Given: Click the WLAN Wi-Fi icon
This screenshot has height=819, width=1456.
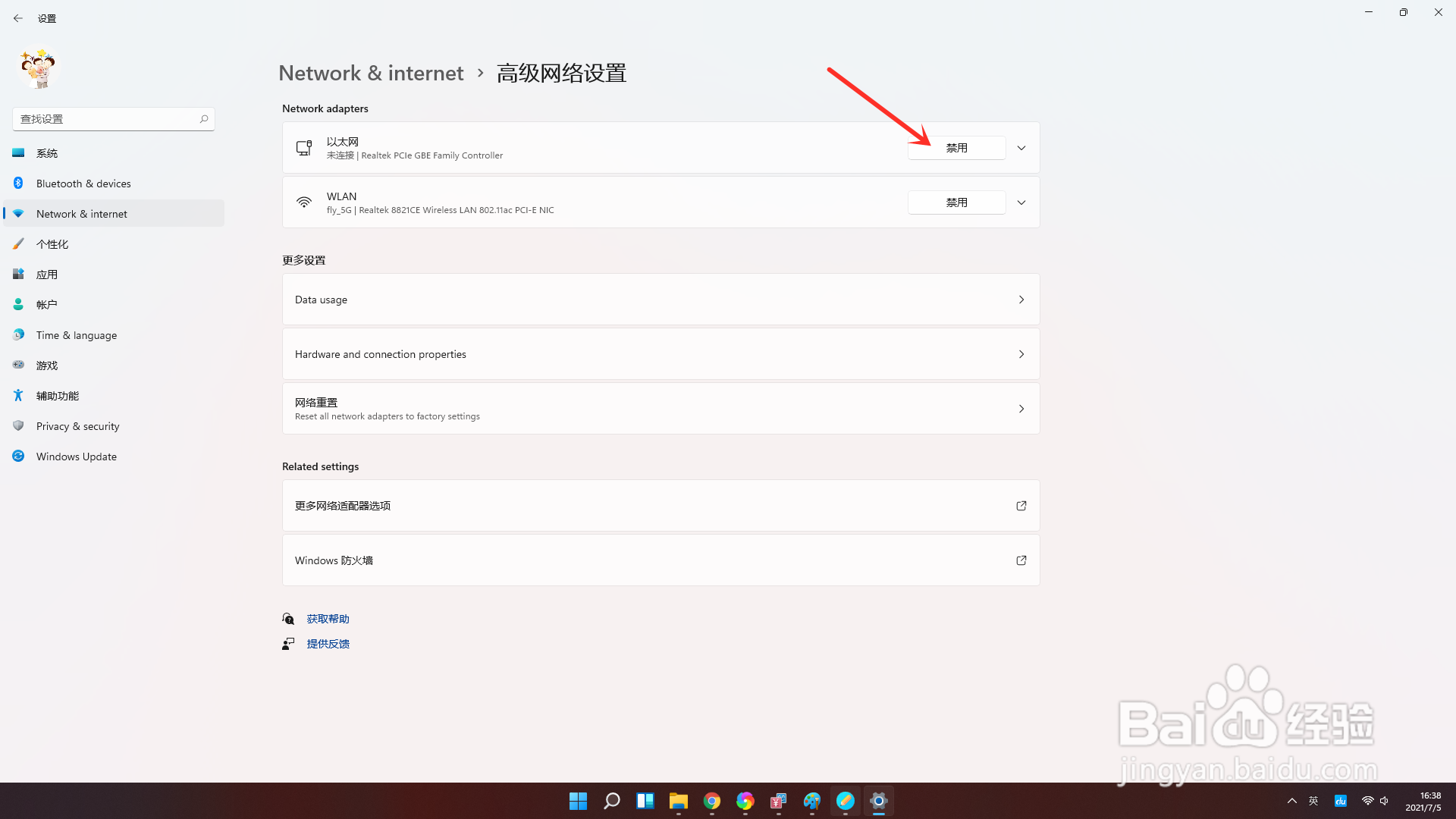Looking at the screenshot, I should click(x=304, y=202).
